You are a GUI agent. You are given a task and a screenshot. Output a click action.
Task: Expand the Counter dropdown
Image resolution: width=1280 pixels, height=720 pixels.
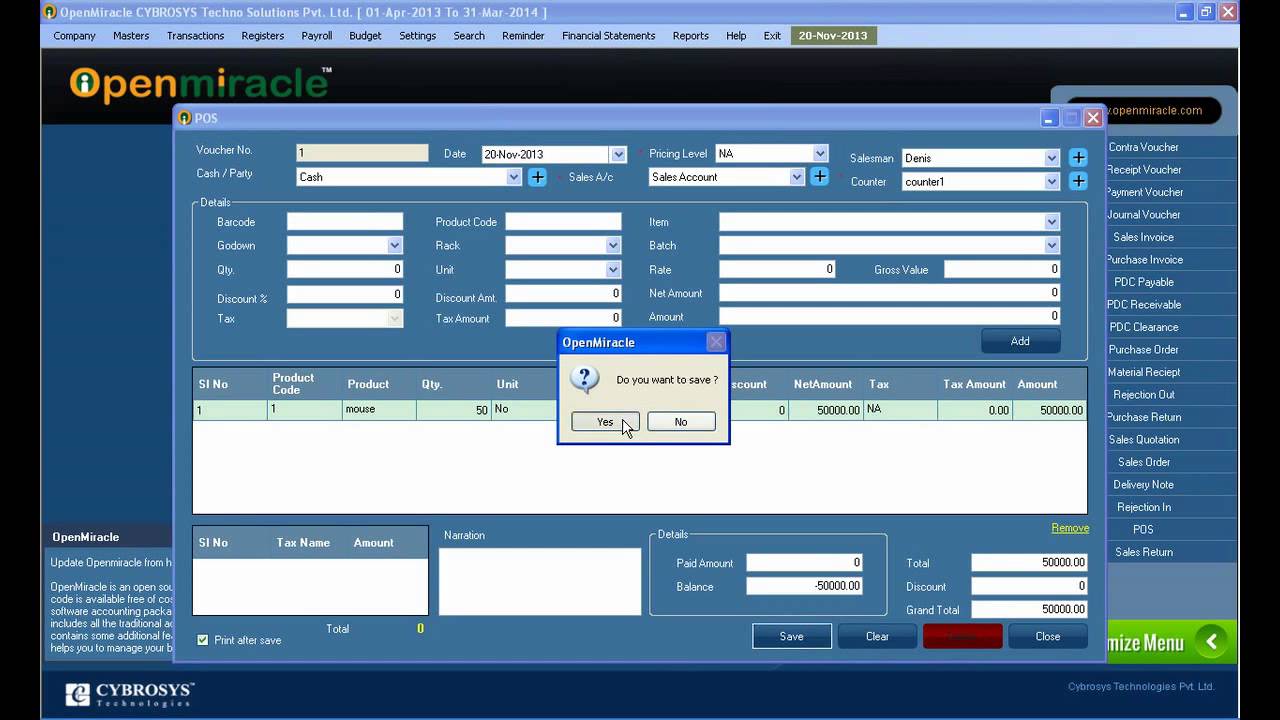tap(1052, 182)
